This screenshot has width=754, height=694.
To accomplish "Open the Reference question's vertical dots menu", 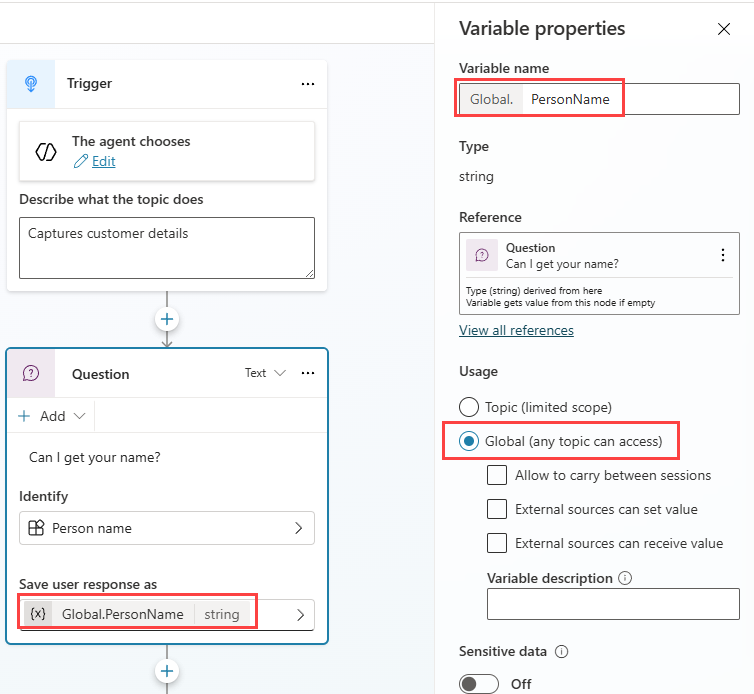I will pyautogui.click(x=723, y=255).
